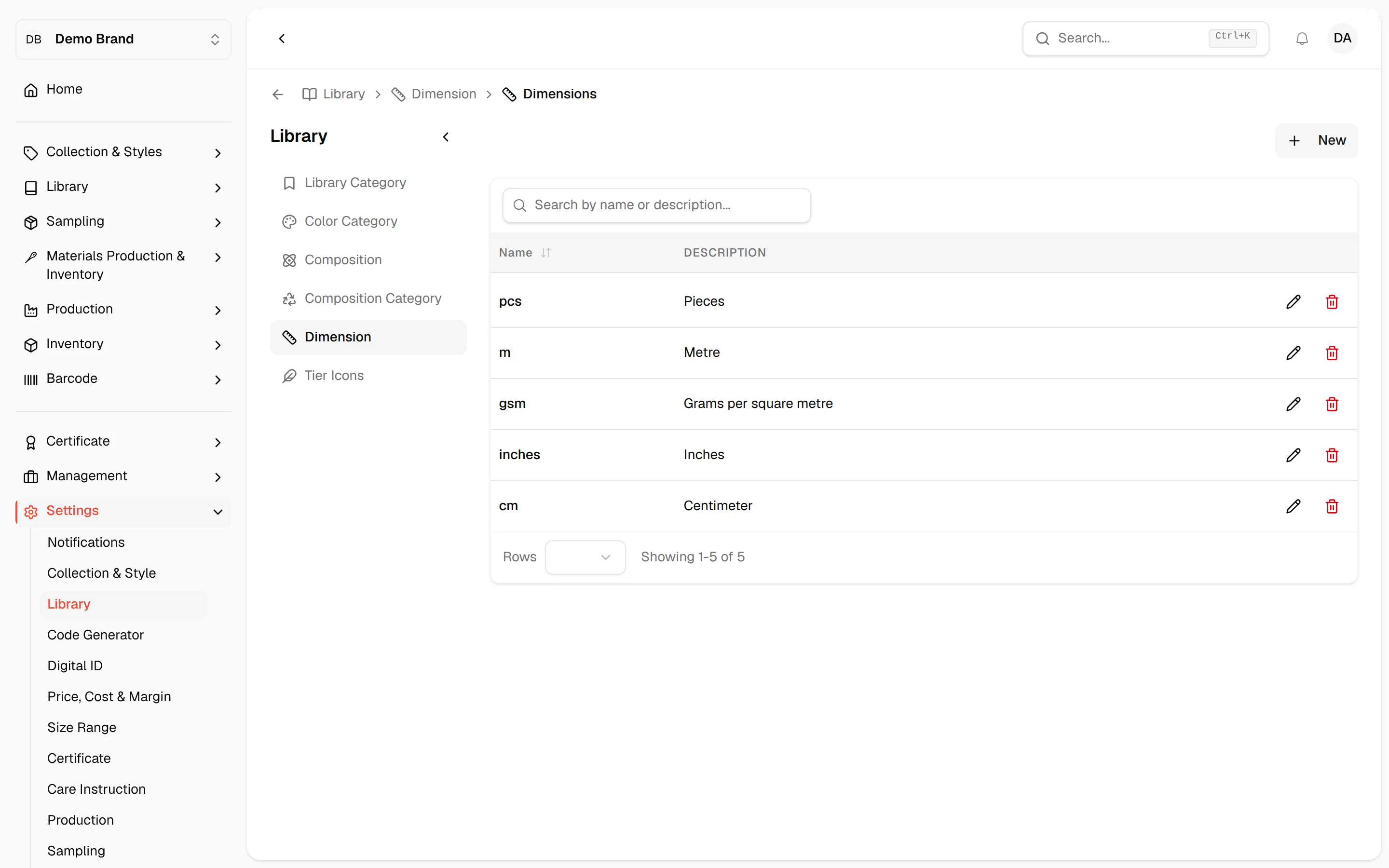Open Home in sidebar

click(123, 90)
